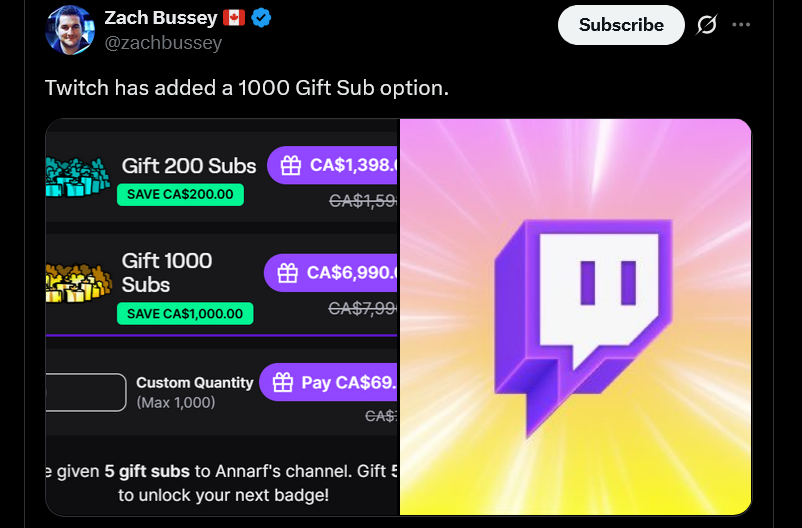Open the three-dot more options menu
The image size is (802, 528).
coord(741,25)
